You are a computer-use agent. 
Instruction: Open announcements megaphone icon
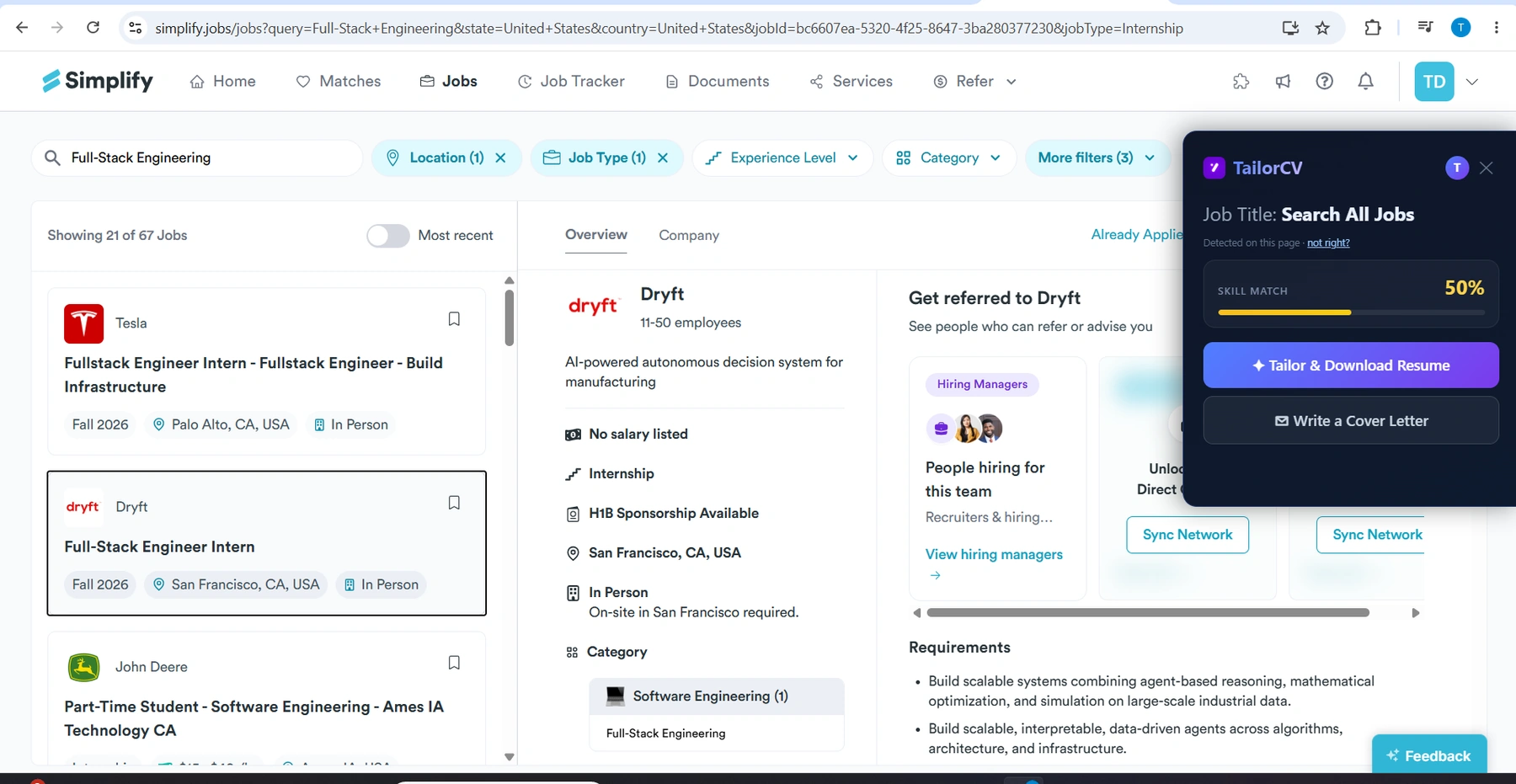click(x=1283, y=82)
